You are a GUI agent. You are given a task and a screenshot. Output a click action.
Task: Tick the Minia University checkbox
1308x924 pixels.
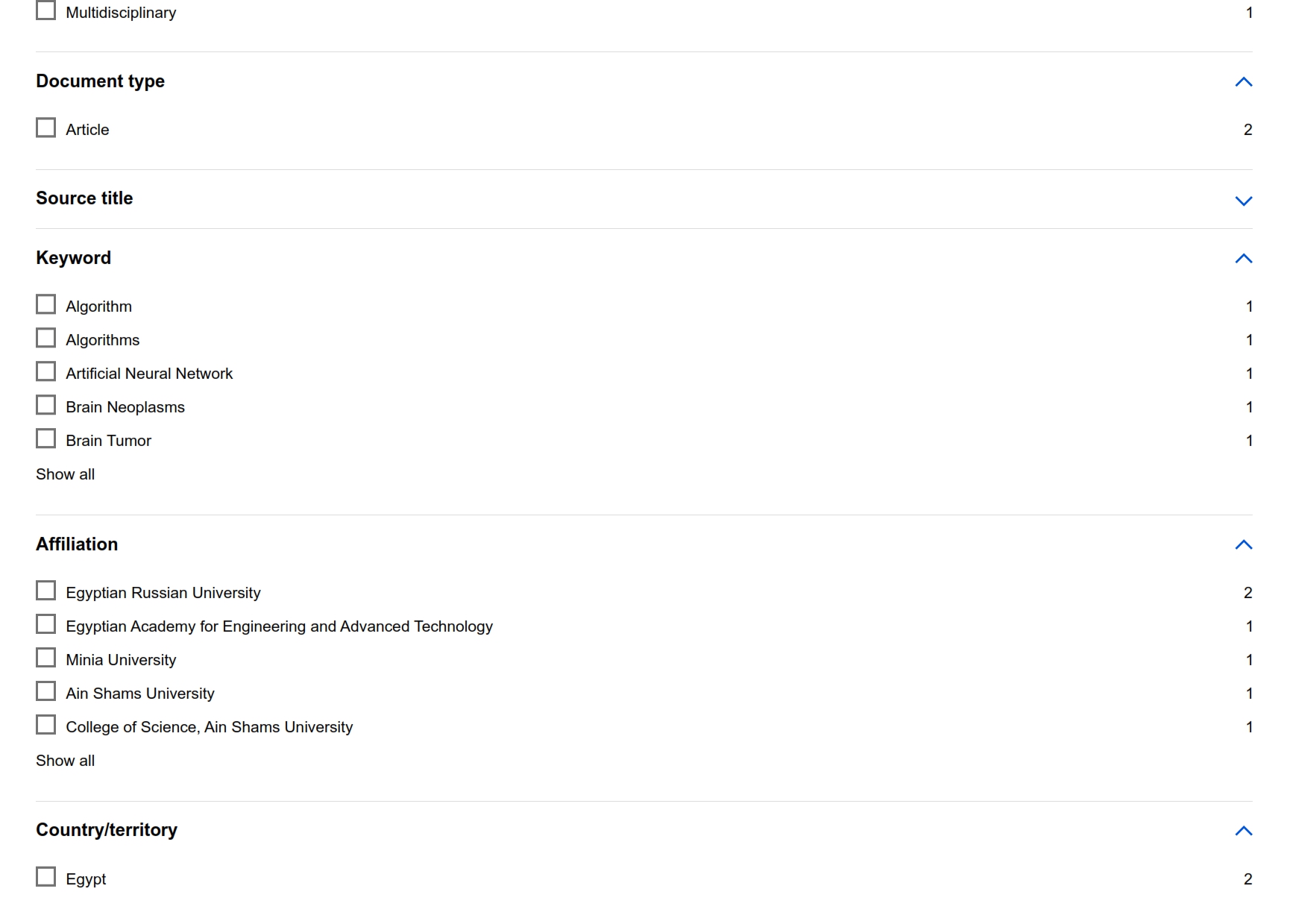pos(46,659)
